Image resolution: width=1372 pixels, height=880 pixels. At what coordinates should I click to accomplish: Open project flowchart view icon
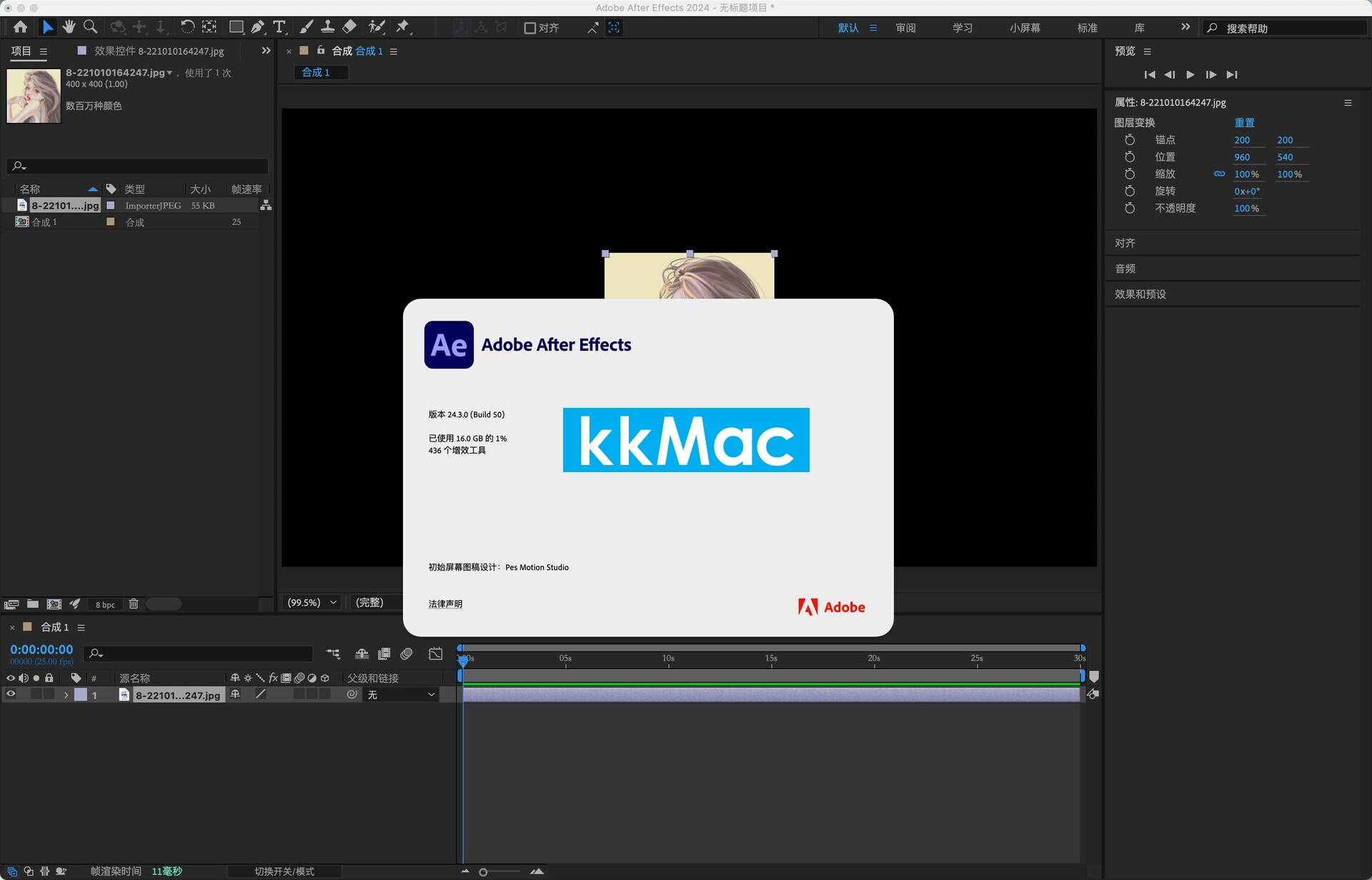tap(266, 205)
